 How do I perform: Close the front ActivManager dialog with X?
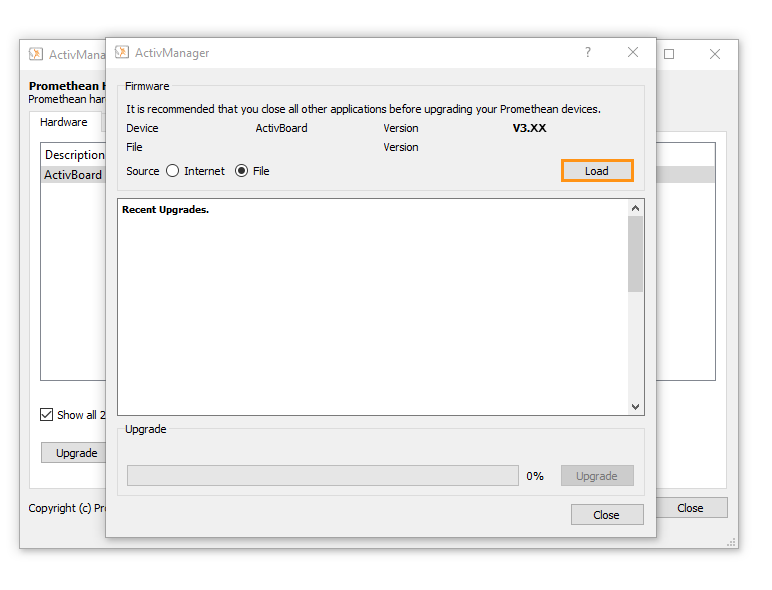(633, 52)
